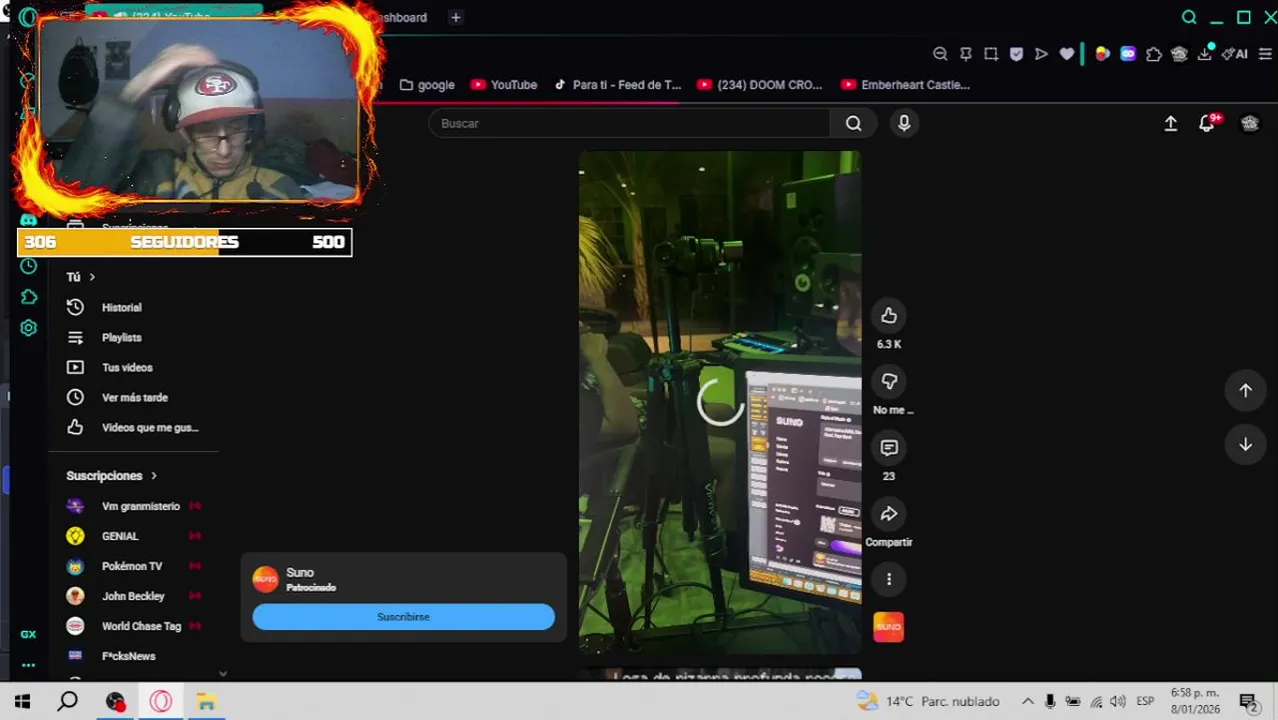
Task: Open Opera sidebar settings gear icon
Action: coord(28,328)
